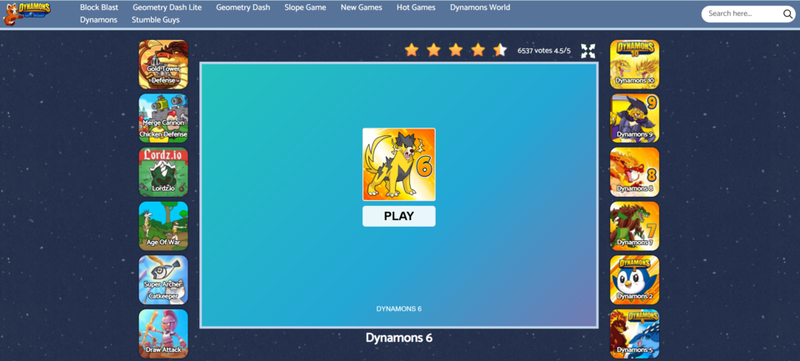
Task: Rate the game three stars
Action: (x=456, y=50)
